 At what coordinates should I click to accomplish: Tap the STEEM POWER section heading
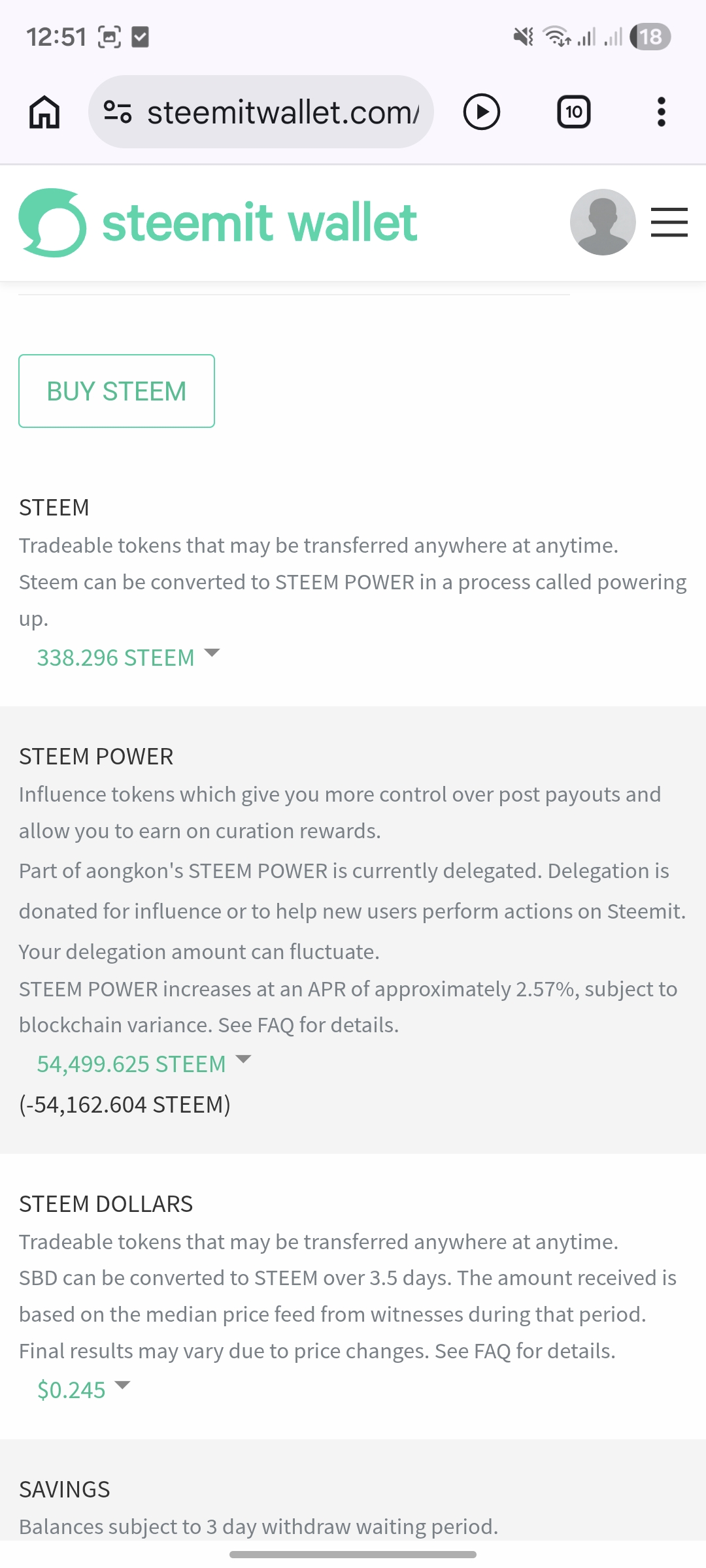96,756
